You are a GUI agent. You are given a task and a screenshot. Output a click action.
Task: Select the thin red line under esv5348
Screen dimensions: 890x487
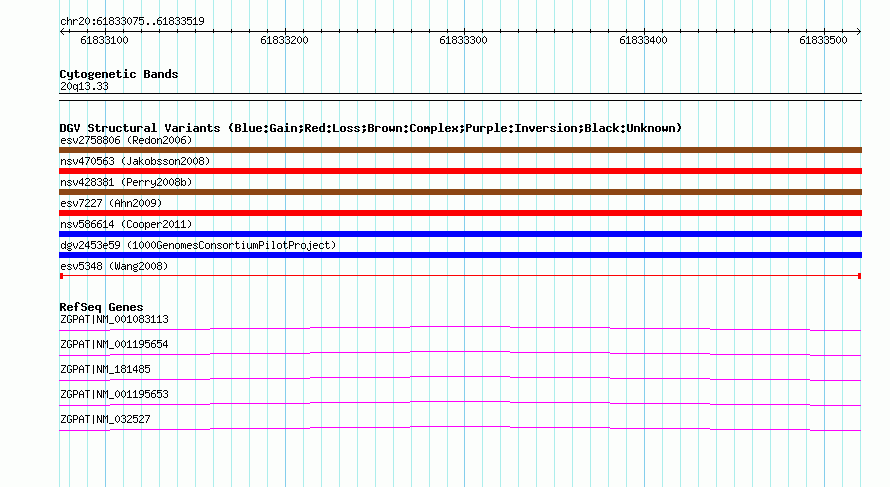point(460,276)
